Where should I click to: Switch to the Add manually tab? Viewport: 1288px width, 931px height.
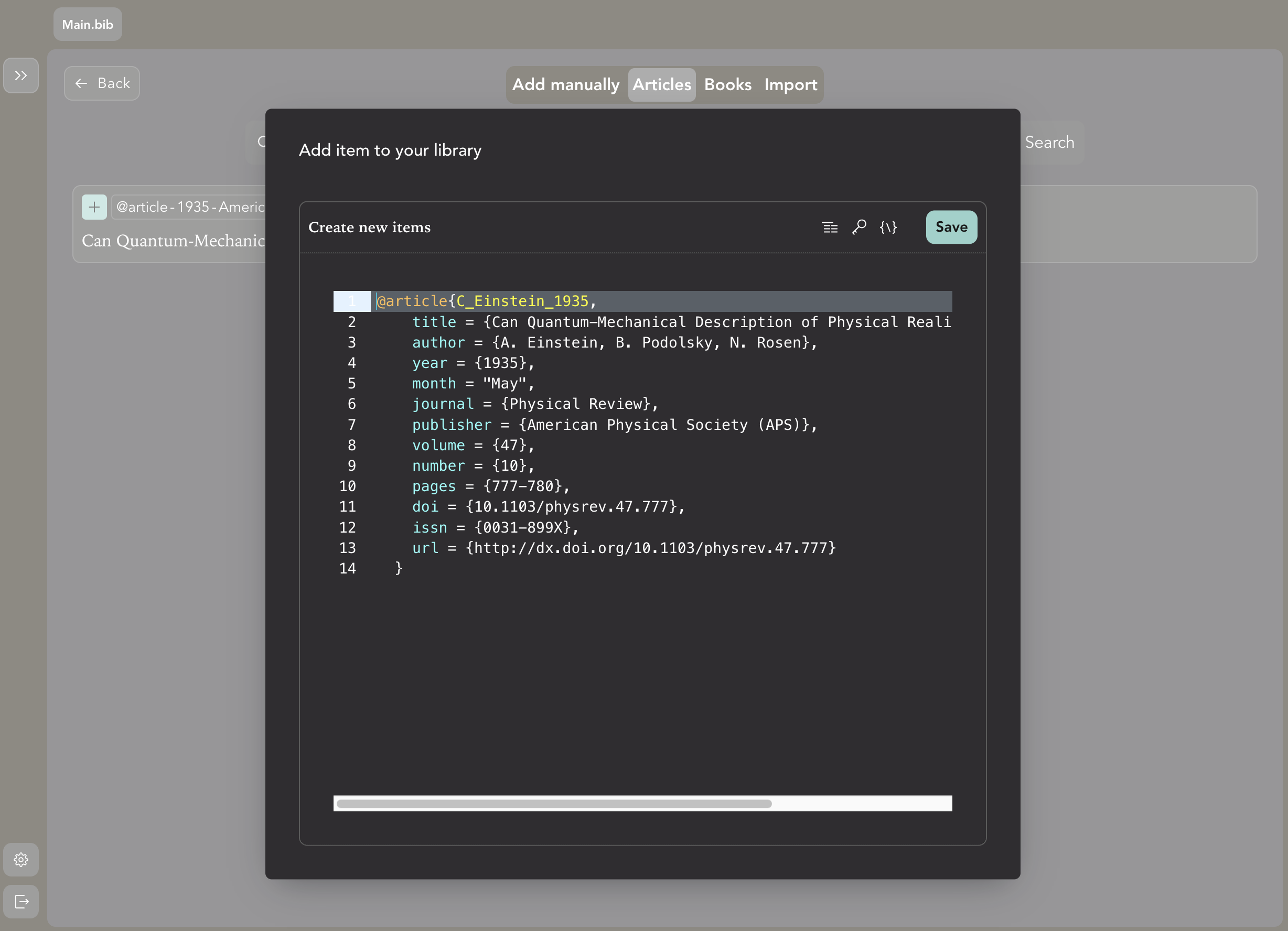[x=566, y=84]
